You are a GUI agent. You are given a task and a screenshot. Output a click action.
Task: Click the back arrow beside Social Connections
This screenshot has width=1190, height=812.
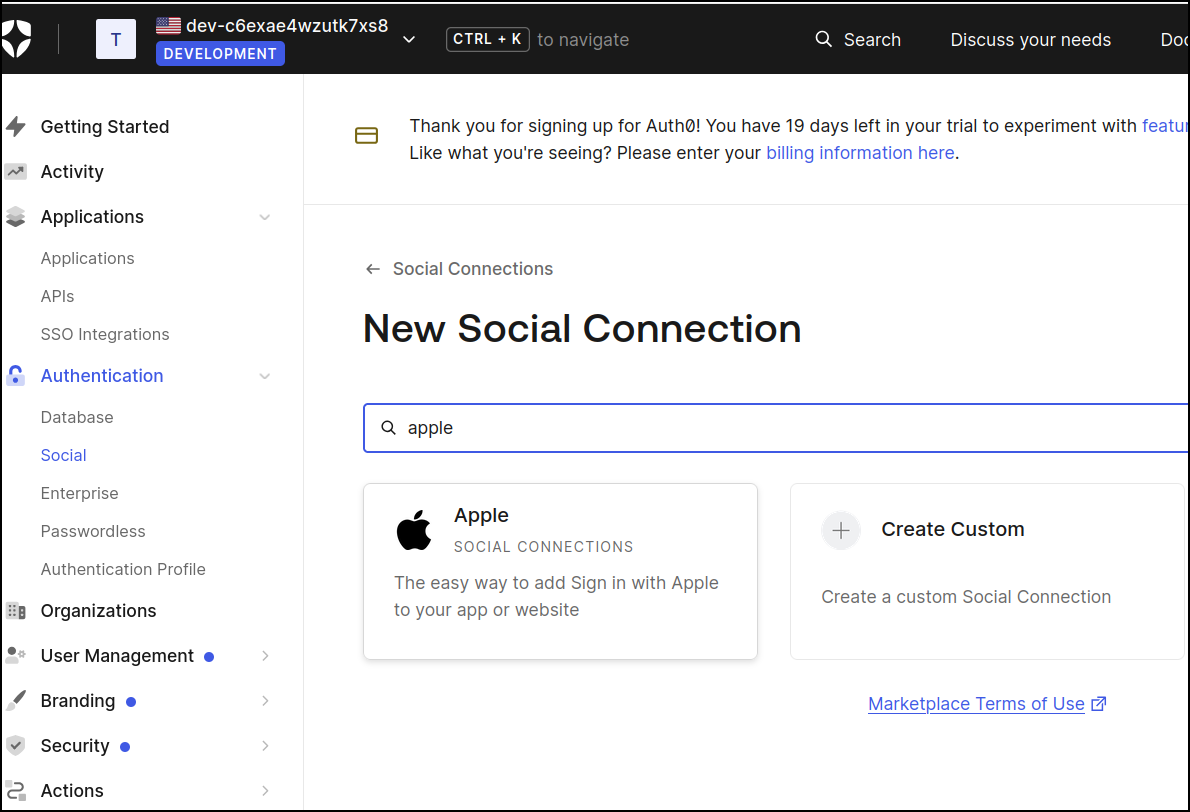[x=373, y=269]
